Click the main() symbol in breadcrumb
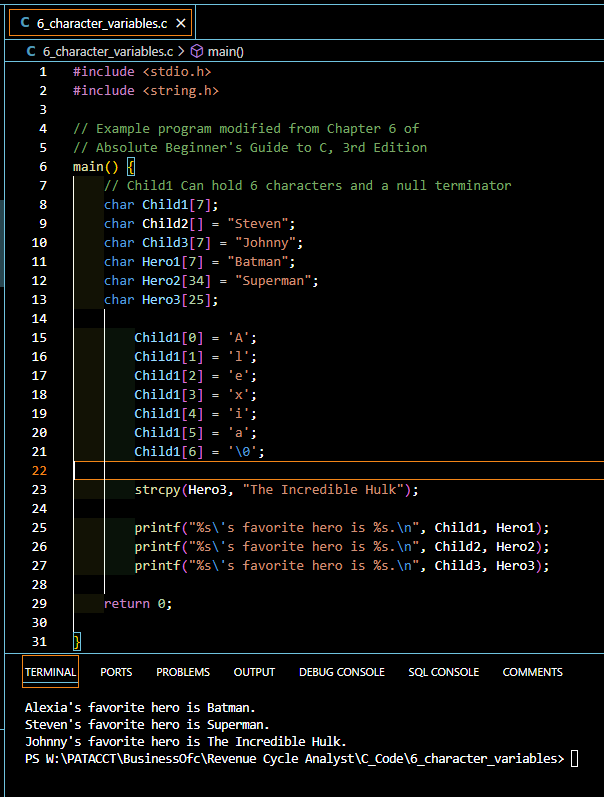 (x=226, y=51)
